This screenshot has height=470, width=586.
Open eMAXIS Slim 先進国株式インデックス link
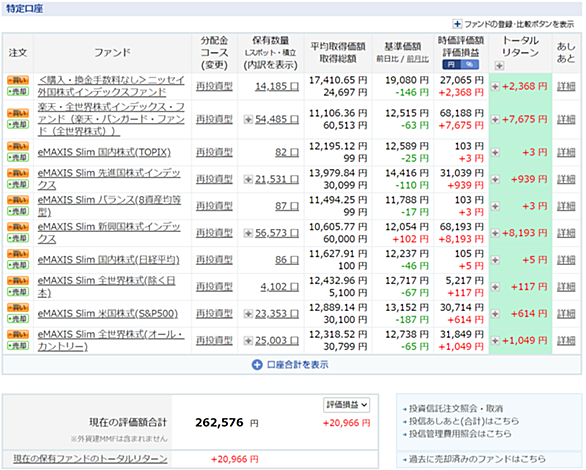[109, 179]
